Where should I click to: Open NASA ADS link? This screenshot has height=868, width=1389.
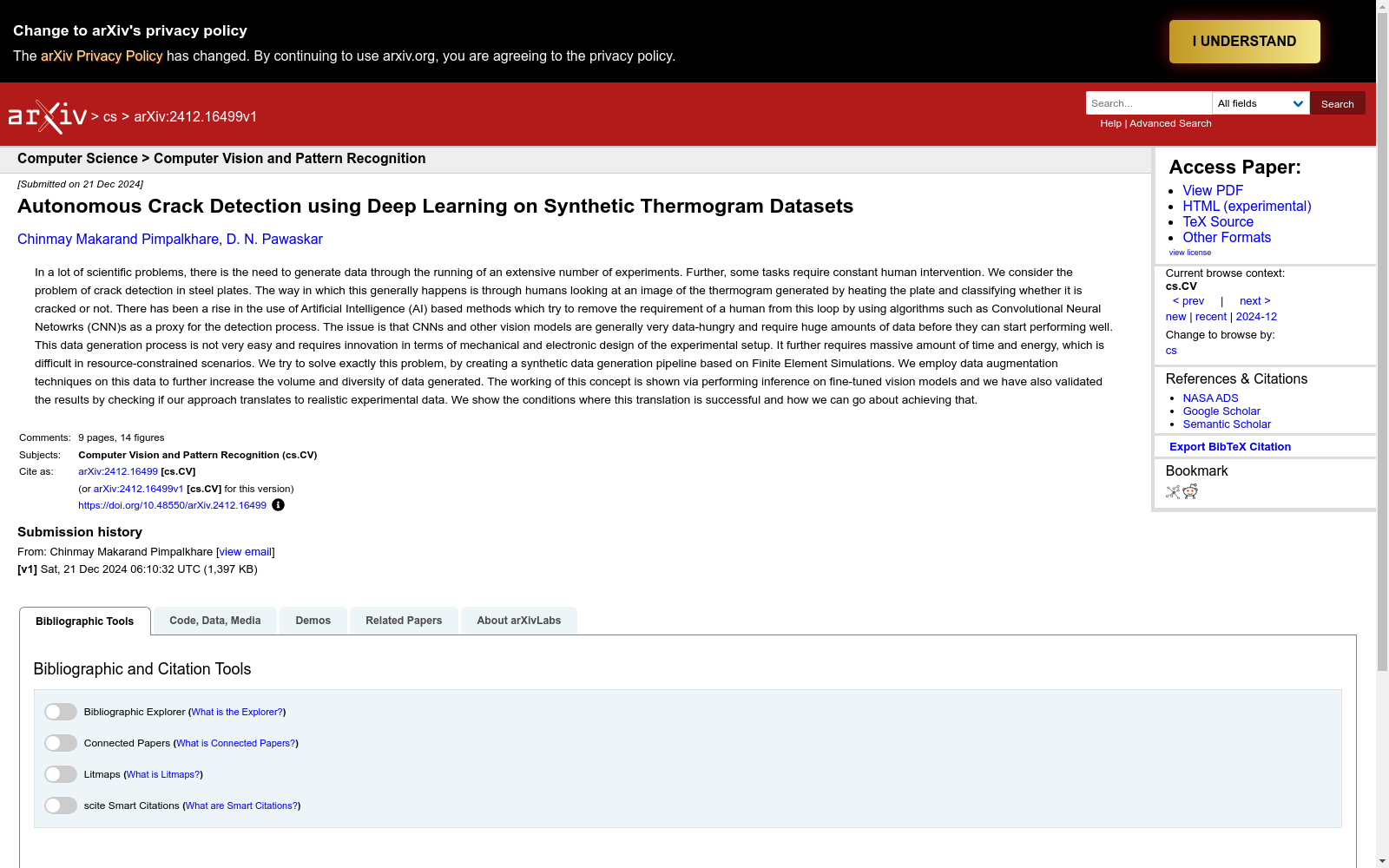click(1210, 398)
